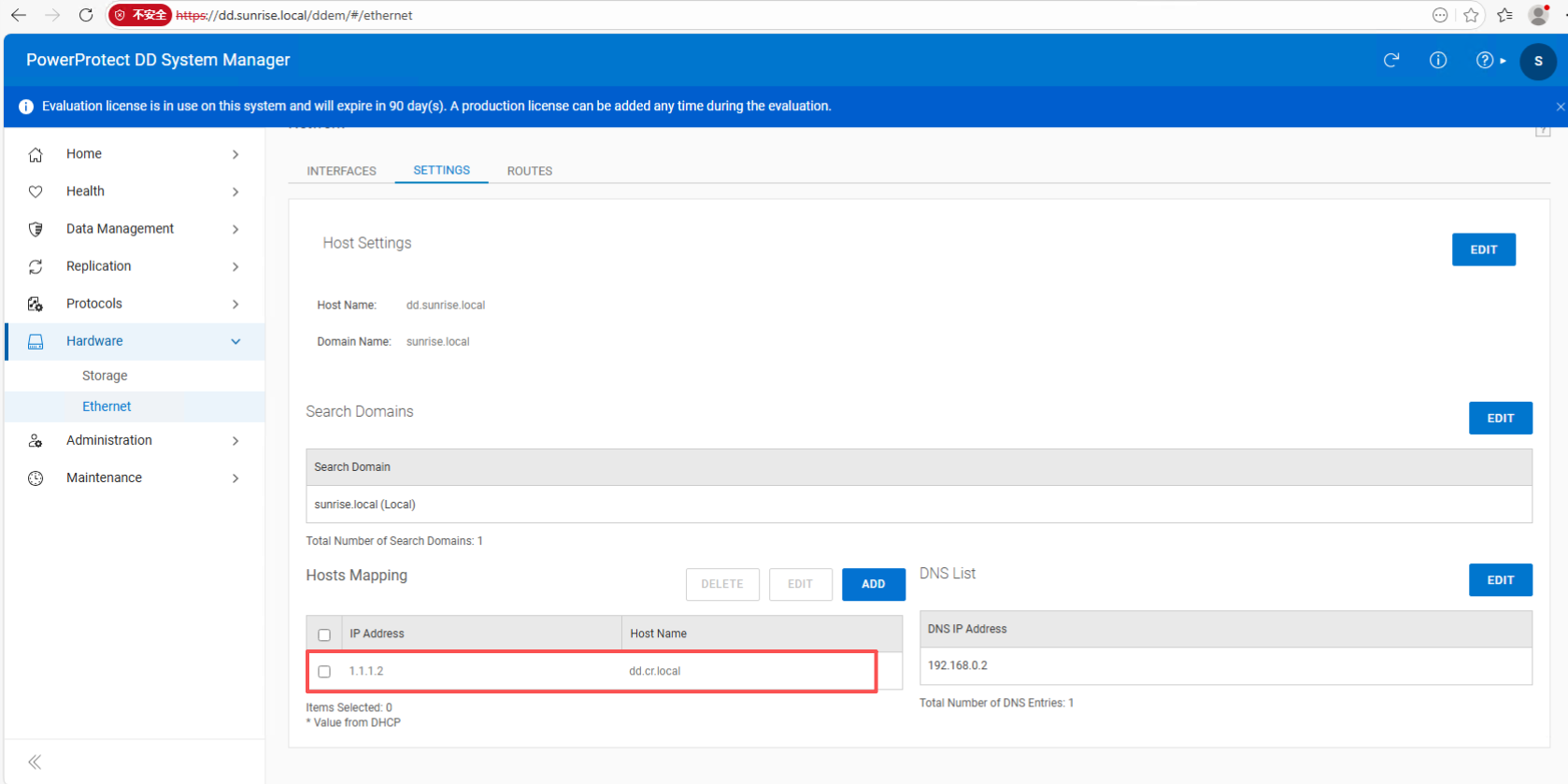This screenshot has width=1568, height=784.
Task: Click the browser back arrow
Action: [19, 15]
